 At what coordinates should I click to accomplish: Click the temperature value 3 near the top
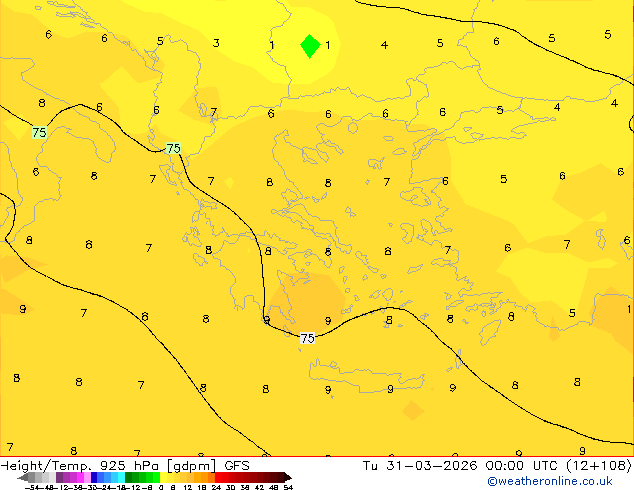pyautogui.click(x=216, y=43)
